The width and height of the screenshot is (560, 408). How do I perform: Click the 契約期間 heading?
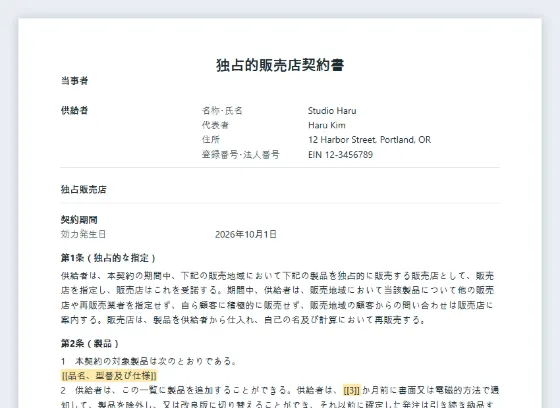(79, 220)
